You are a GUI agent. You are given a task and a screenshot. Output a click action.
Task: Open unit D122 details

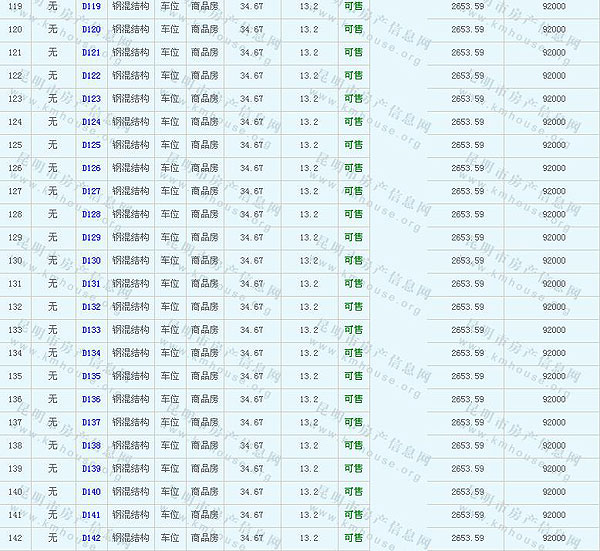pyautogui.click(x=91, y=75)
